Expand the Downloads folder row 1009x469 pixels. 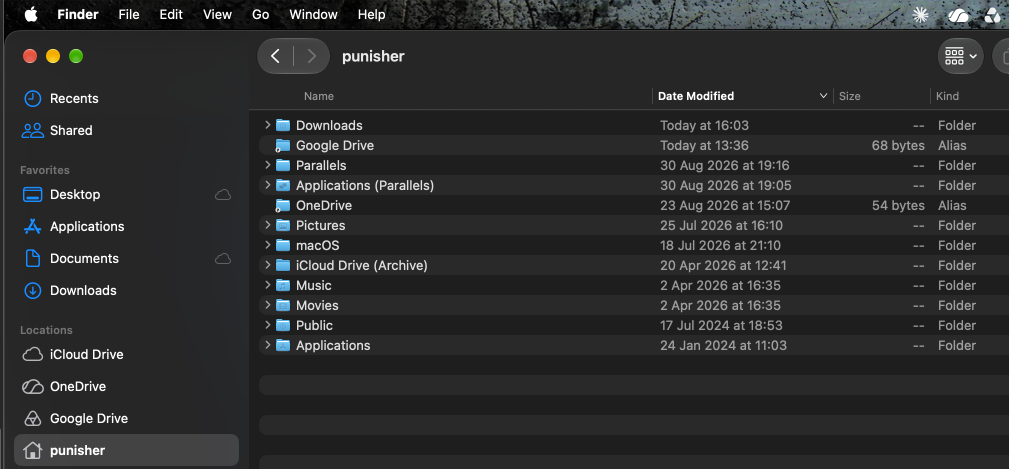click(x=268, y=125)
